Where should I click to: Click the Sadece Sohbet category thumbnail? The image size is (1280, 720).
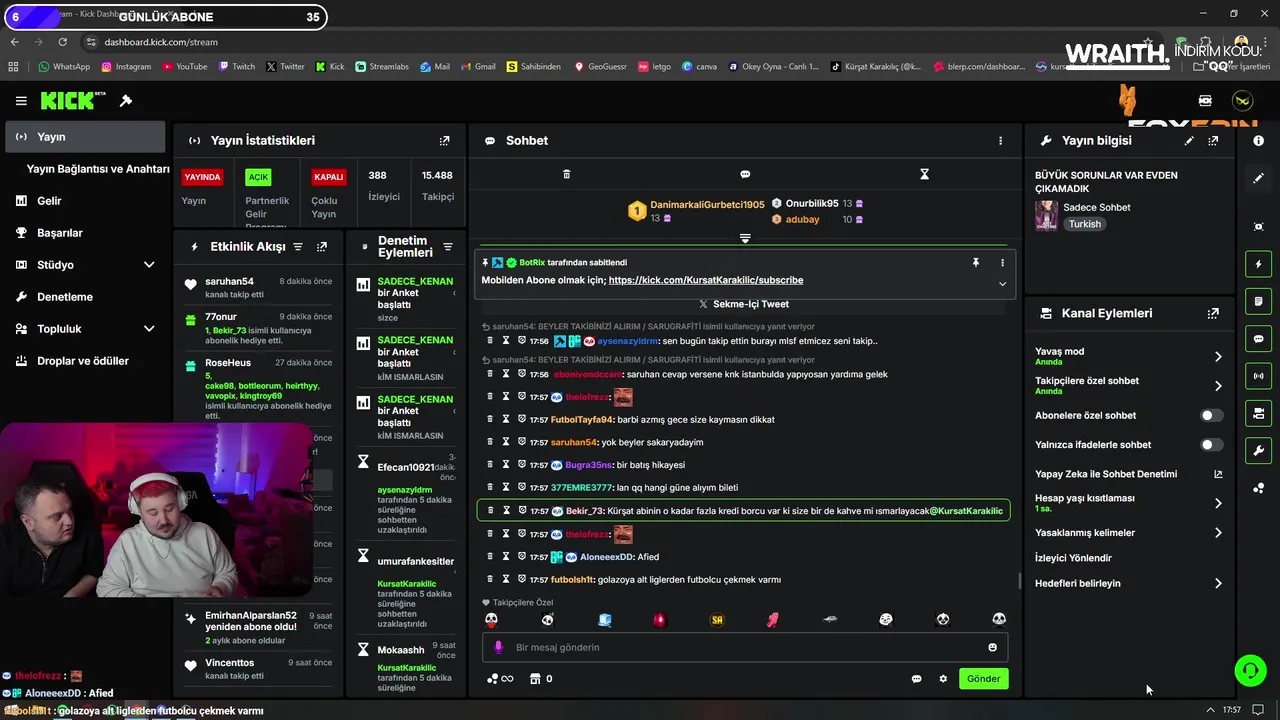click(x=1046, y=215)
